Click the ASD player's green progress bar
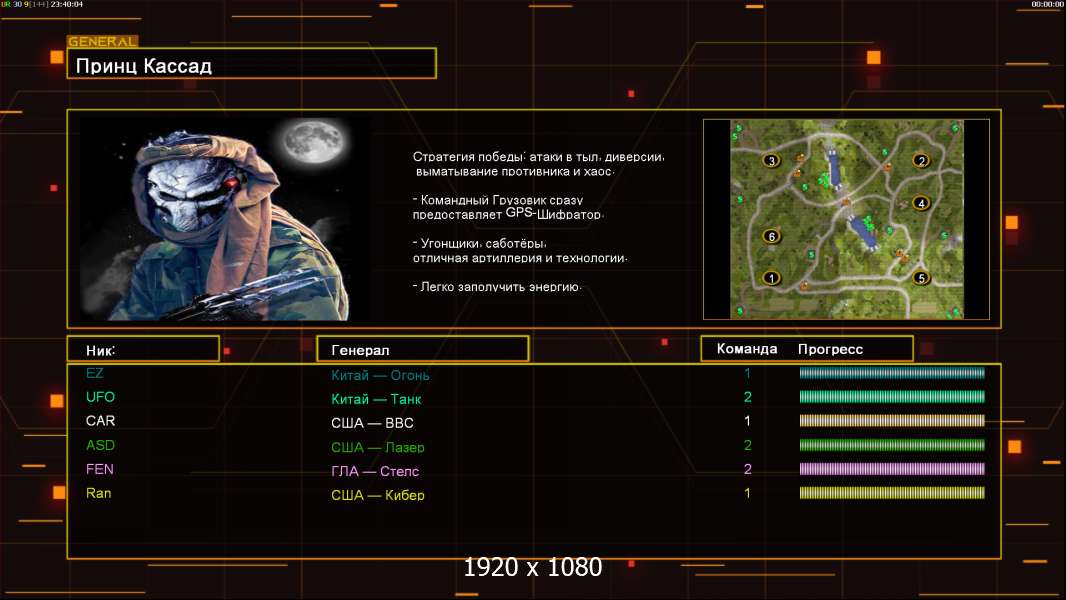Screen dimensions: 1066x600 (x=892, y=445)
